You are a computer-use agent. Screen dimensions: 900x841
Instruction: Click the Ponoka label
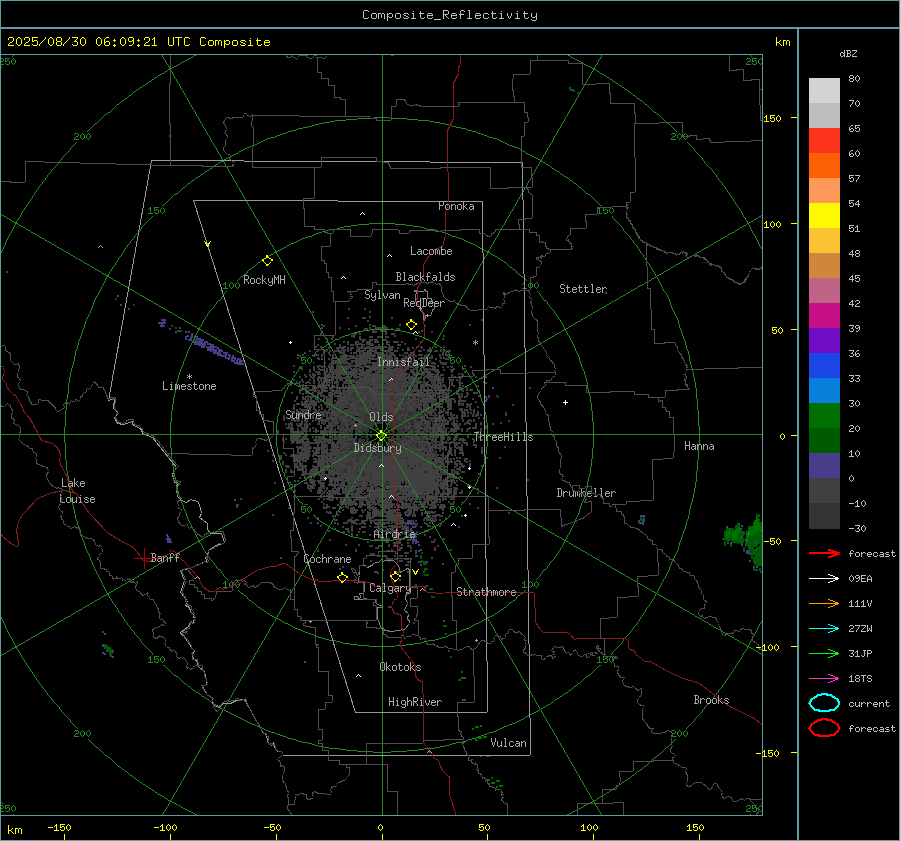click(456, 206)
